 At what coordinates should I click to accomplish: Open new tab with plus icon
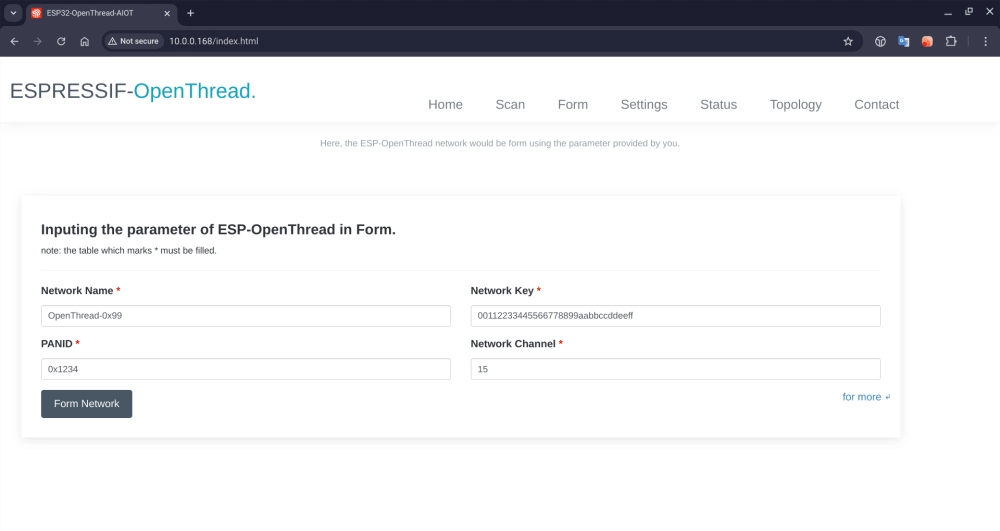(x=191, y=13)
